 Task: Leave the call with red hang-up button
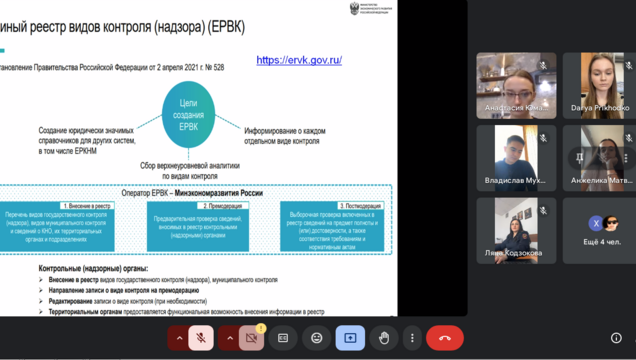445,338
